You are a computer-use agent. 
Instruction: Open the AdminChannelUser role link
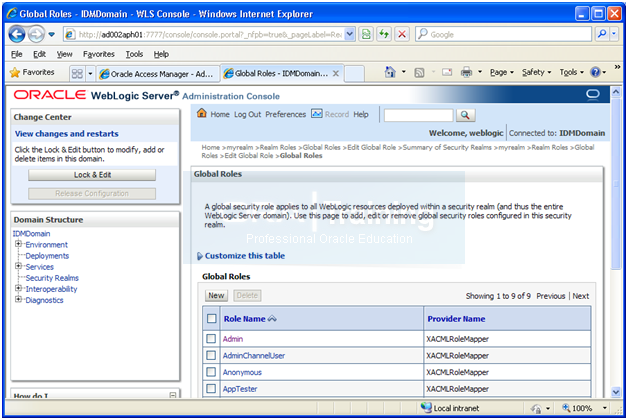point(254,356)
